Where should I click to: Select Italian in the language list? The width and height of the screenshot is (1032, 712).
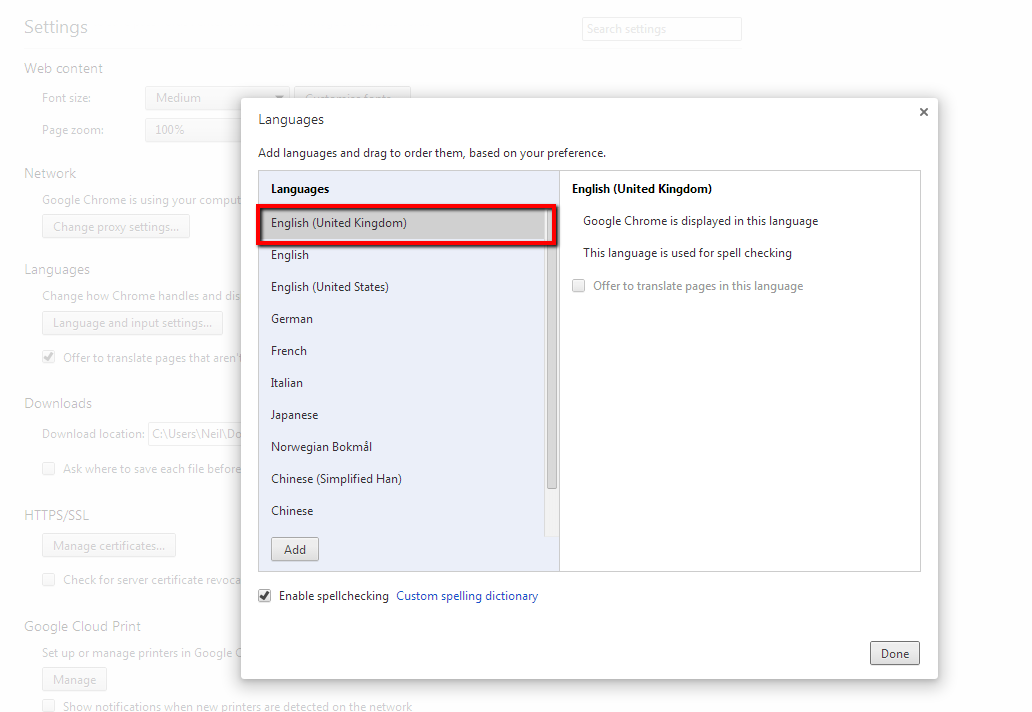pos(402,383)
